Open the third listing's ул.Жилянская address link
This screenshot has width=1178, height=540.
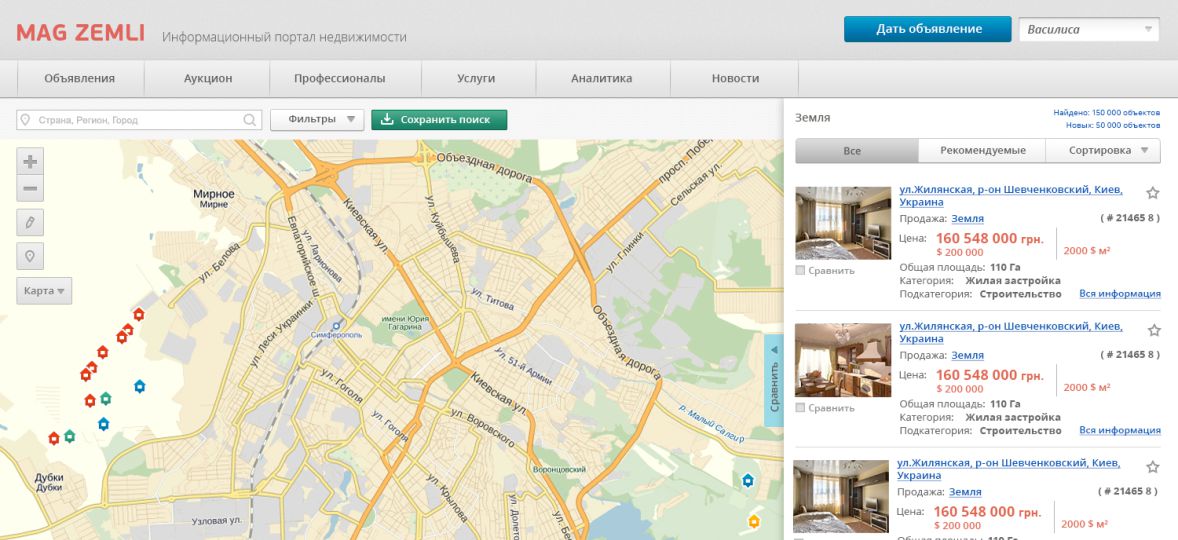[x=1009, y=469]
